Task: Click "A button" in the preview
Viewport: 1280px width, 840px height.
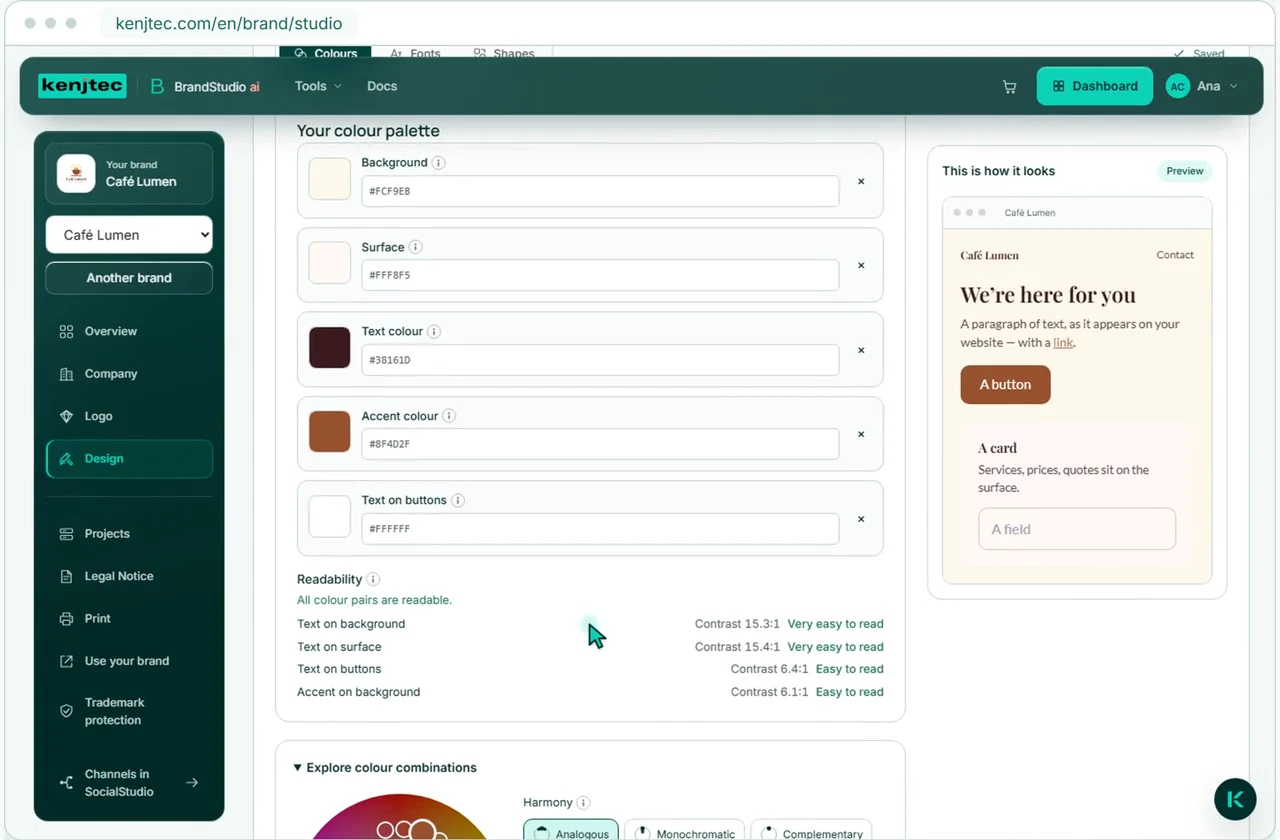Action: point(1005,385)
